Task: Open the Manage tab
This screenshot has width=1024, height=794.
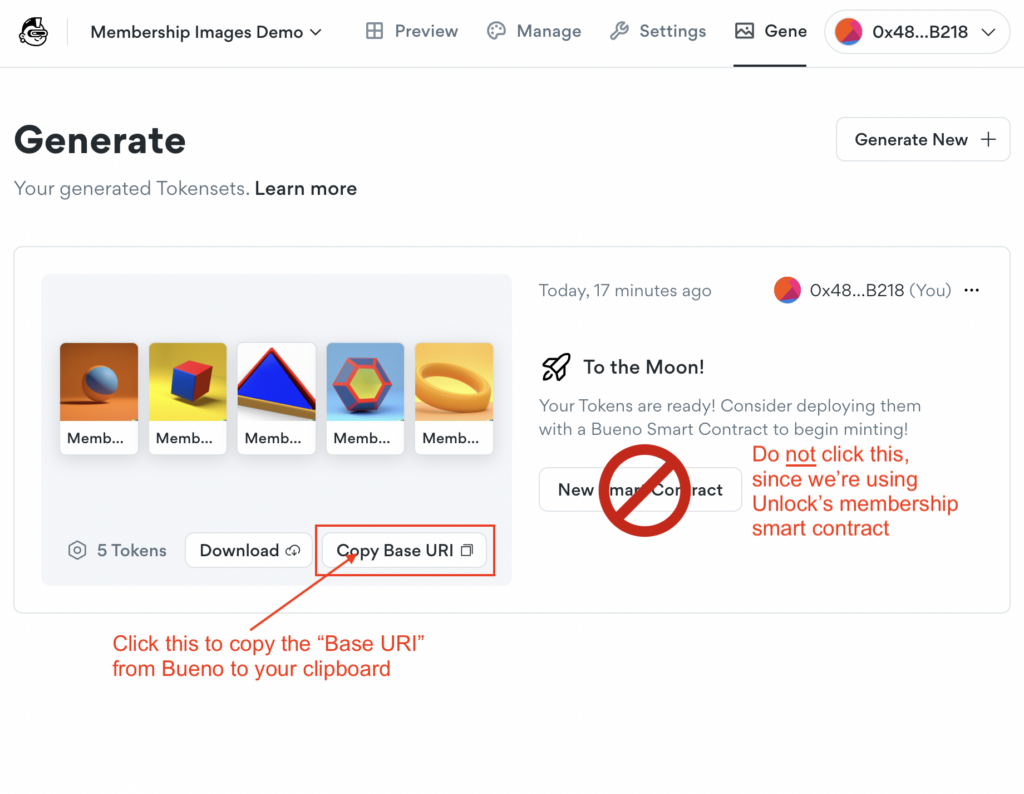Action: point(534,31)
